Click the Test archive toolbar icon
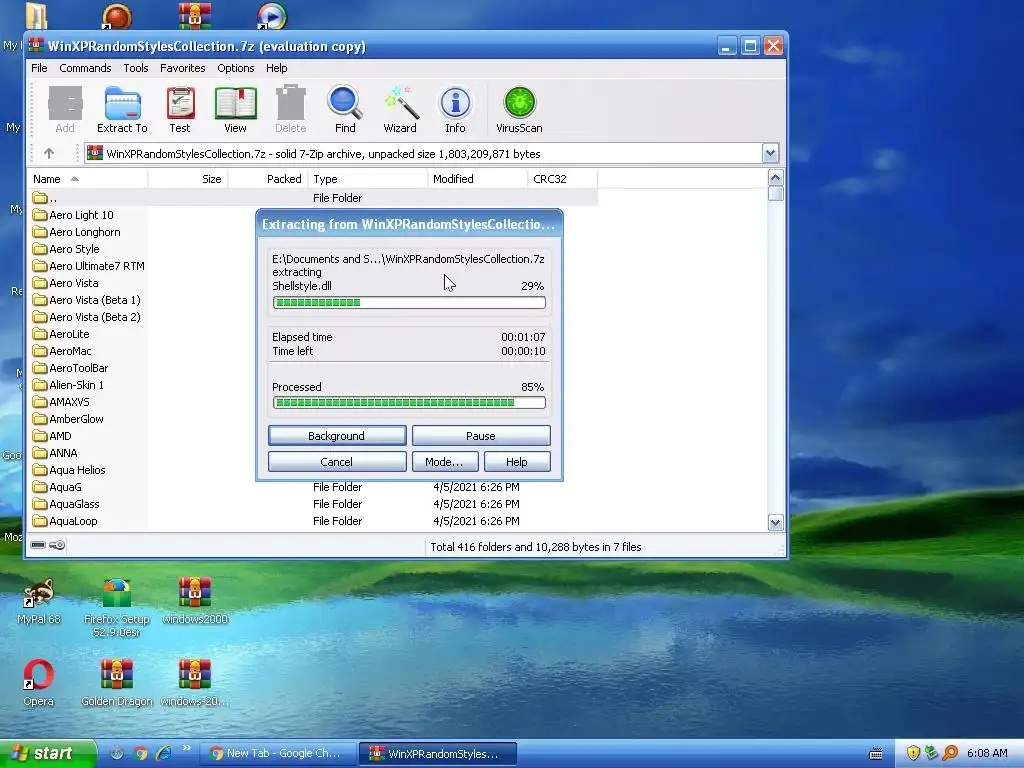 click(x=180, y=110)
